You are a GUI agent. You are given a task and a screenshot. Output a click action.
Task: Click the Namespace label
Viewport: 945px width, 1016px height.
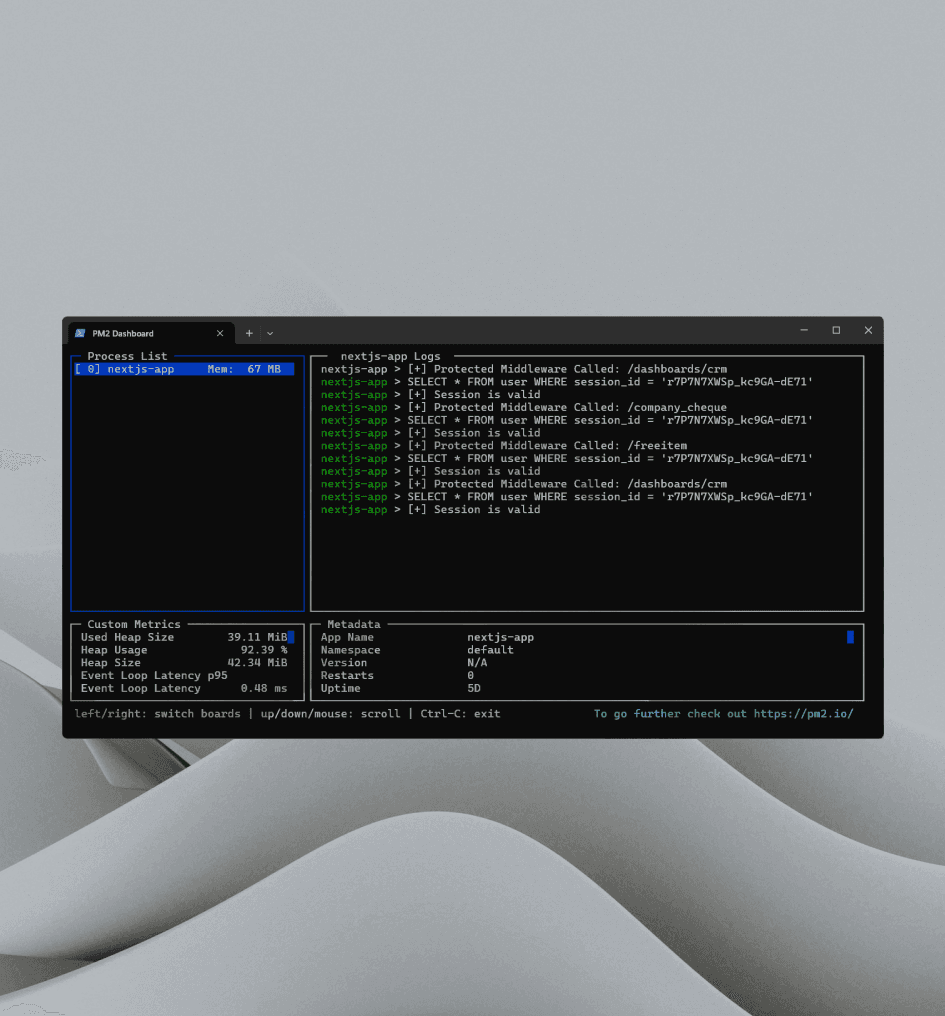point(351,650)
